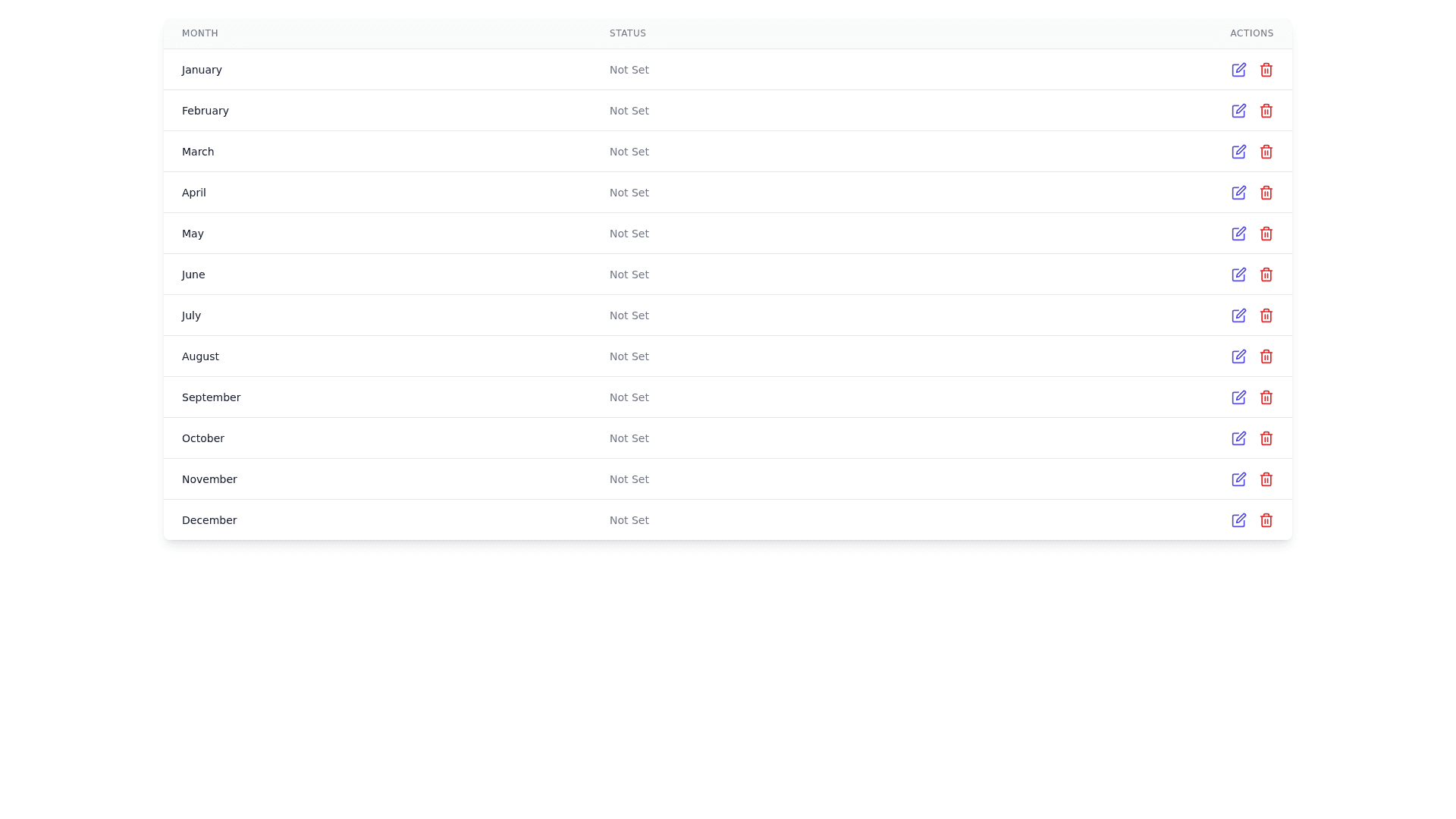Click the trash icon for August
This screenshot has height=819, width=1456.
tap(1266, 356)
